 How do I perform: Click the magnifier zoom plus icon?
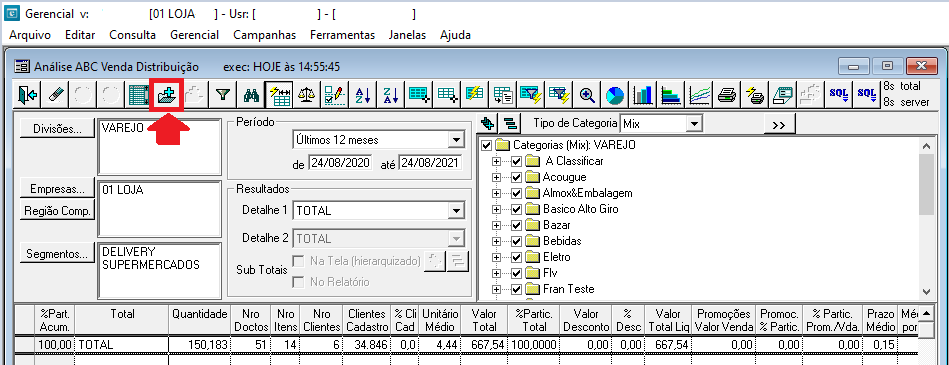point(586,95)
